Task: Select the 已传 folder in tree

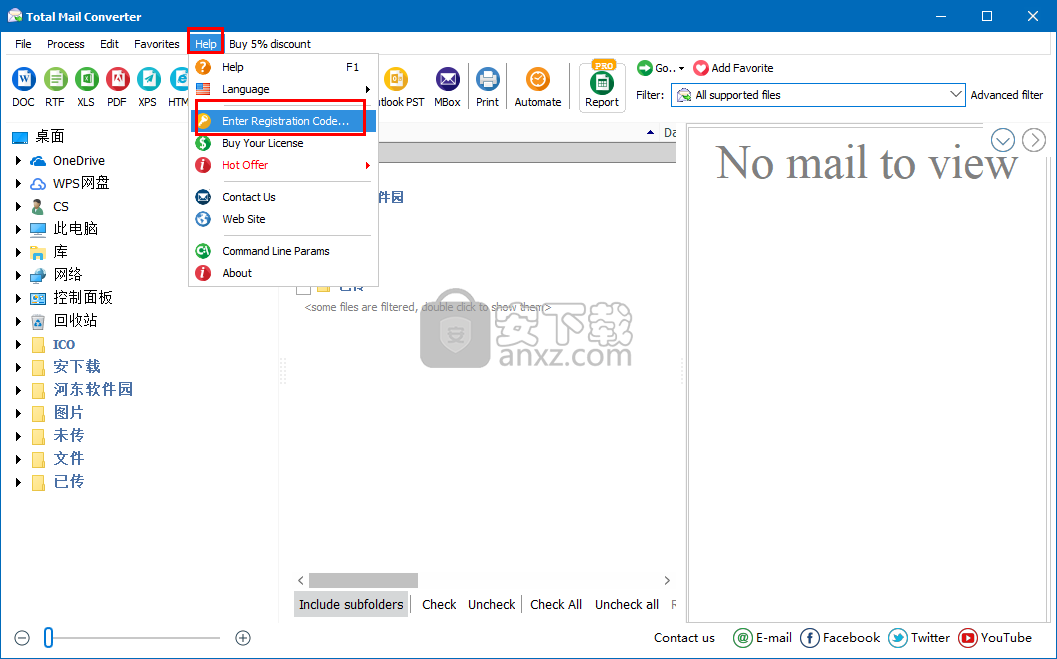Action: pos(68,481)
